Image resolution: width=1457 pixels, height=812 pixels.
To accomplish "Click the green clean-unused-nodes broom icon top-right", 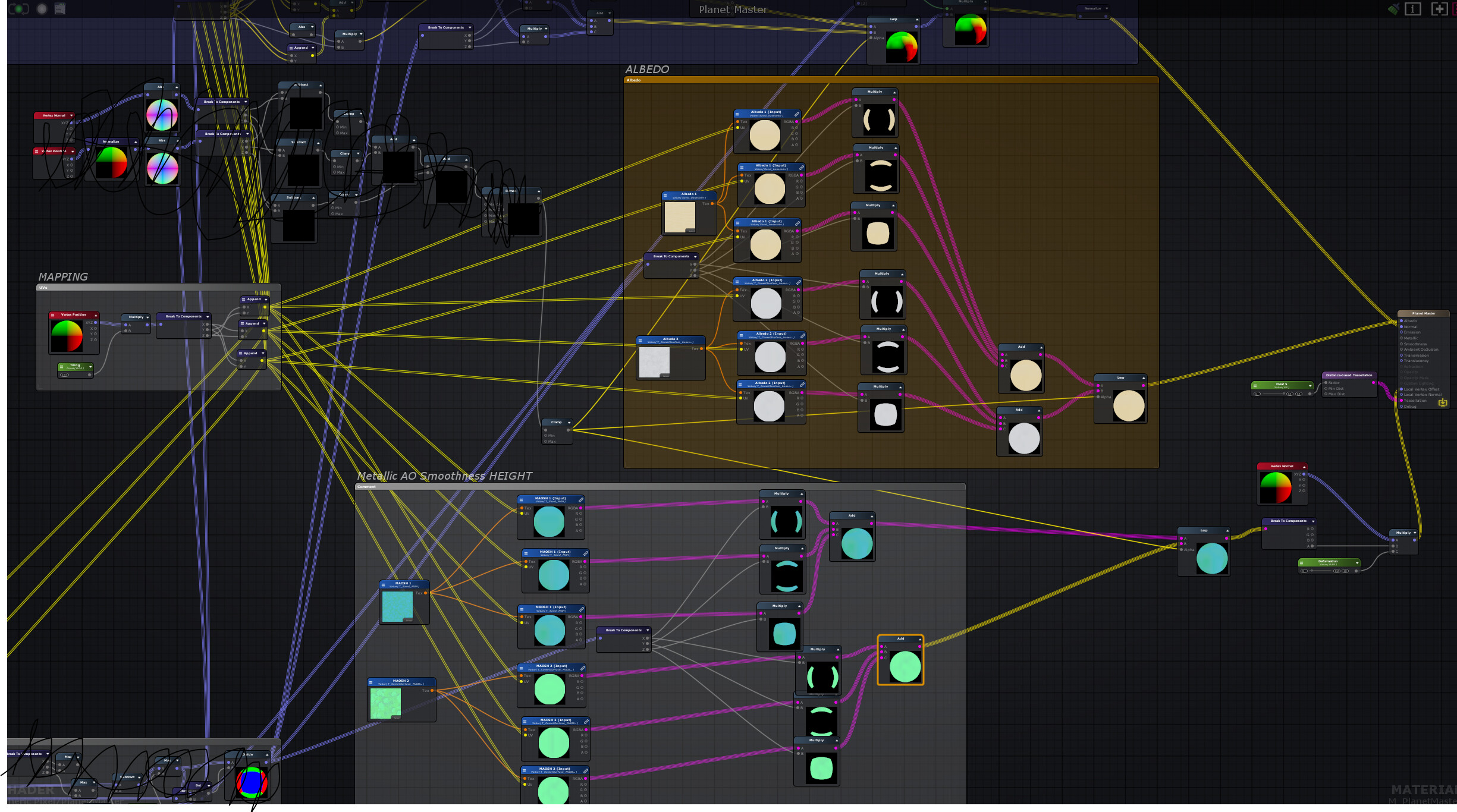I will (x=1393, y=8).
